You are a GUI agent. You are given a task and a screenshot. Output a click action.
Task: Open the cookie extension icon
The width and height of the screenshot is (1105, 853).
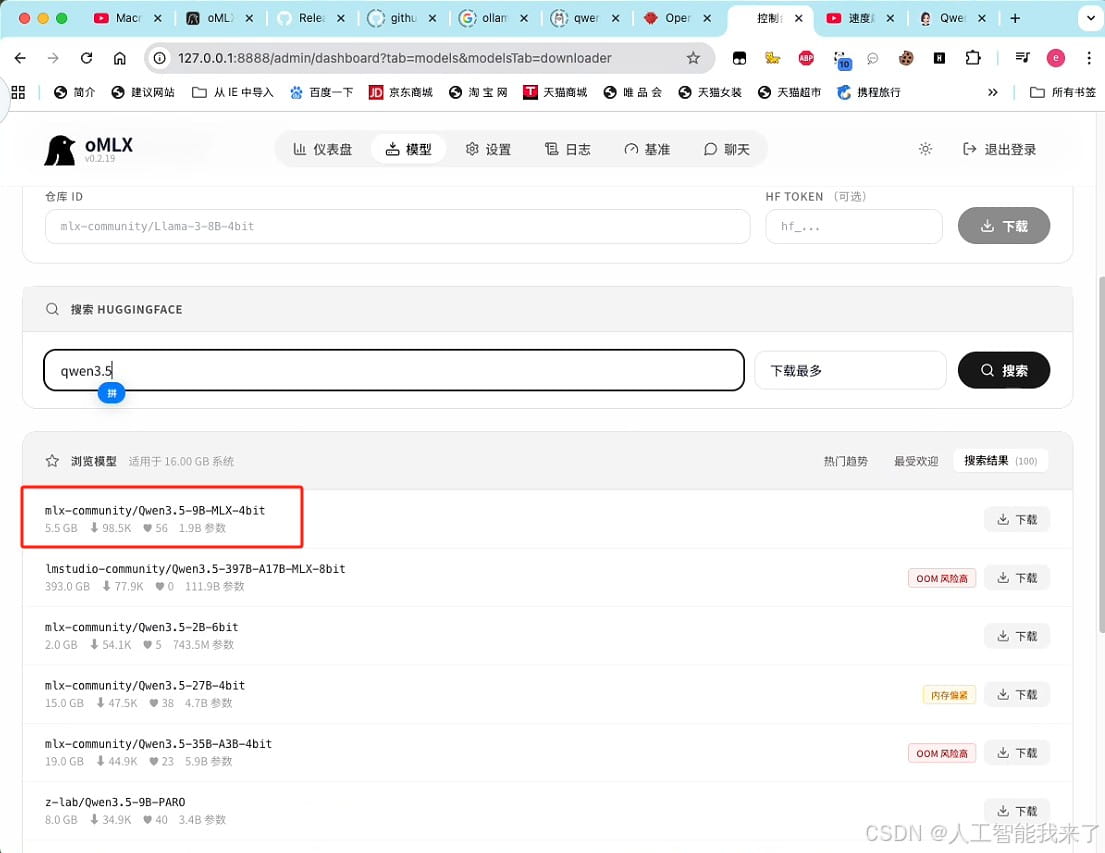[906, 59]
